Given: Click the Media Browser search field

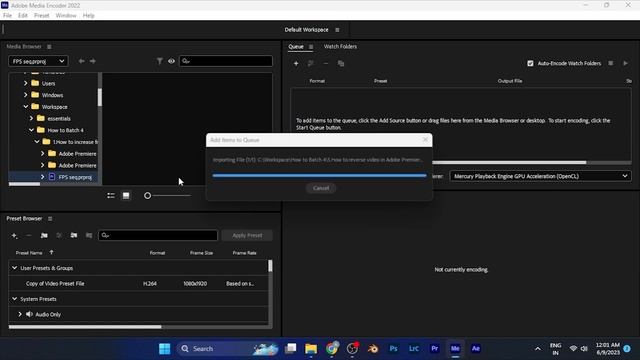Looking at the screenshot, I should (226, 61).
